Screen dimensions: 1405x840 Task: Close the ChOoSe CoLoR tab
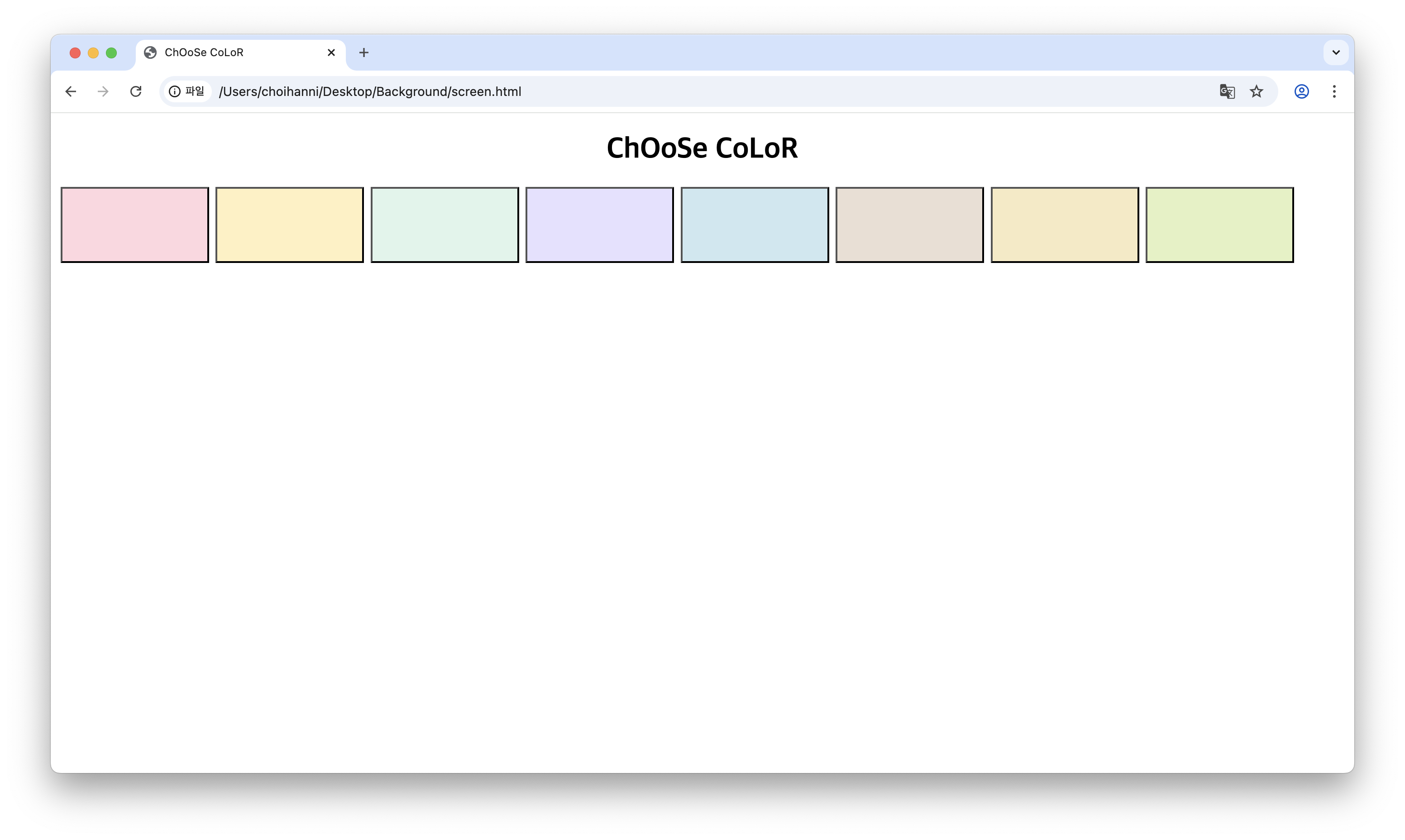coord(332,52)
